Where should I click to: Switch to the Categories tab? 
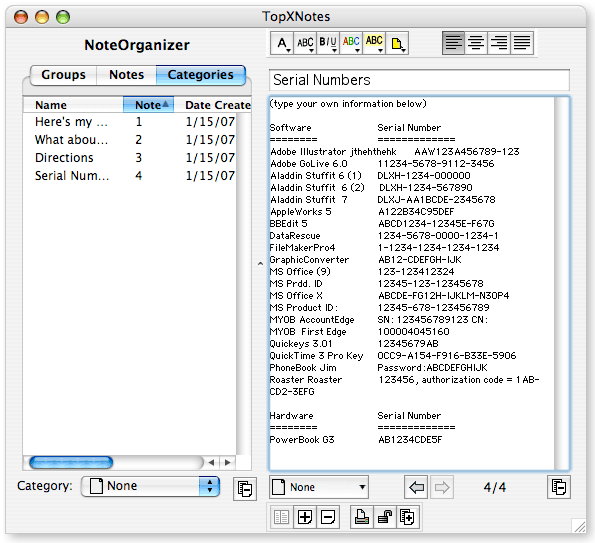pyautogui.click(x=200, y=75)
